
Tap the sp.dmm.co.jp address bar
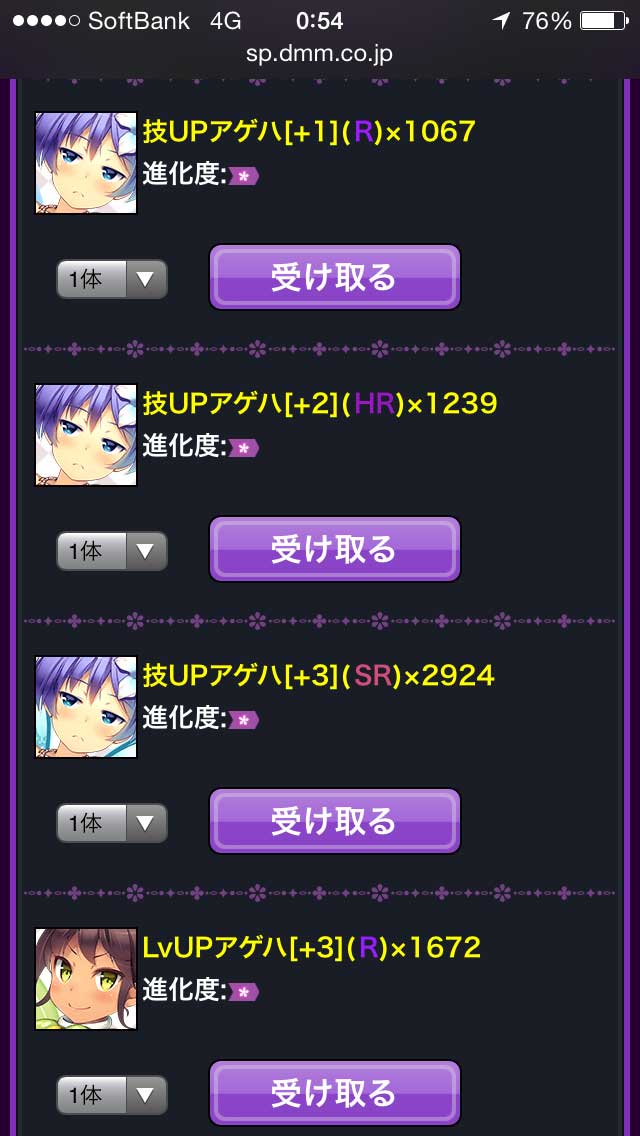[x=320, y=54]
